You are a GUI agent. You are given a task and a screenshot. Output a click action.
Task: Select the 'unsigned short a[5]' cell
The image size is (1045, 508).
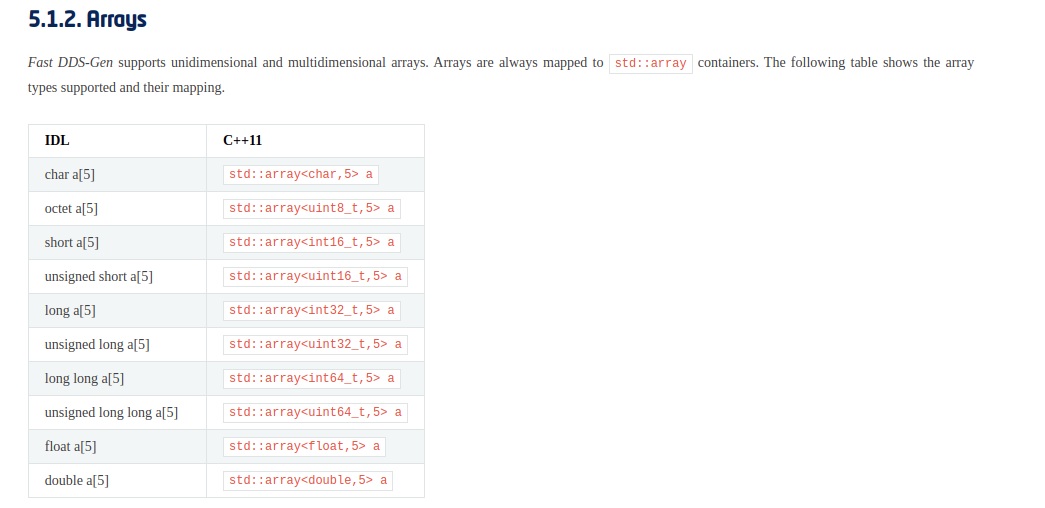tap(117, 277)
